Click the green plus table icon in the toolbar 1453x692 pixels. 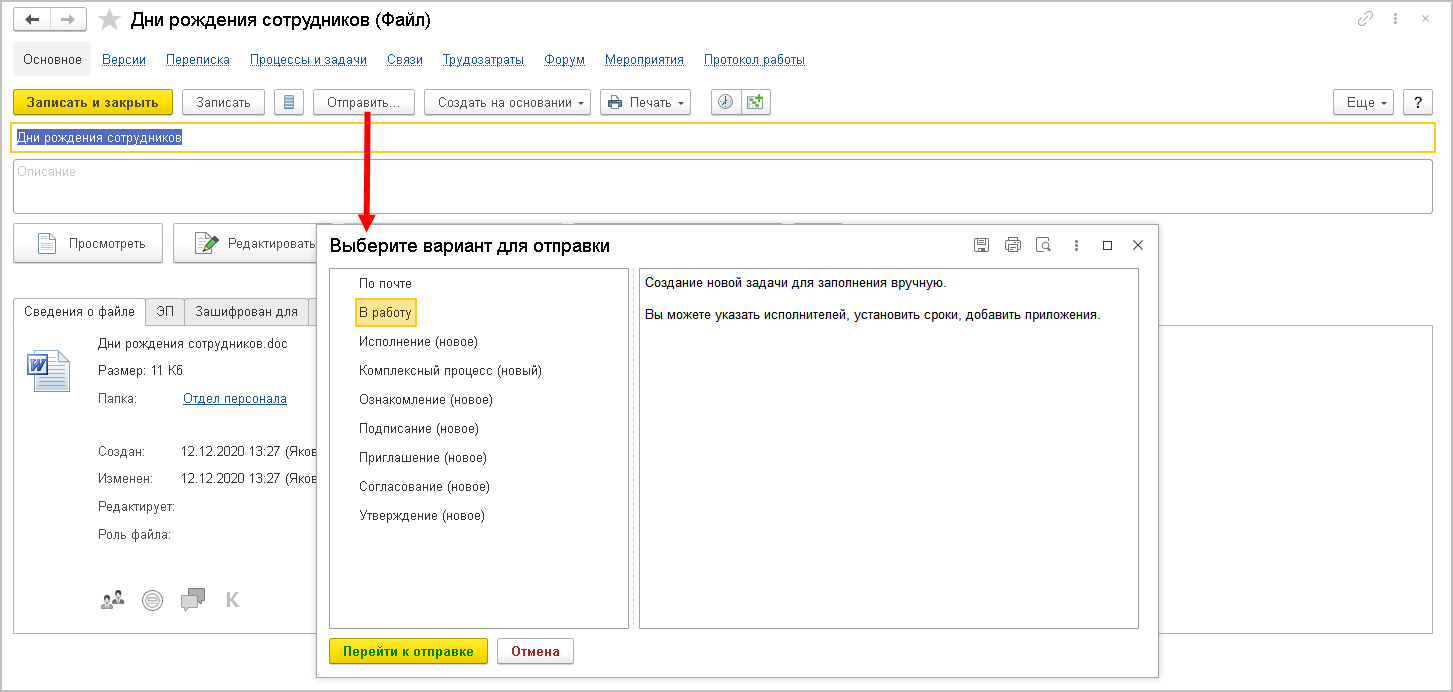755,102
